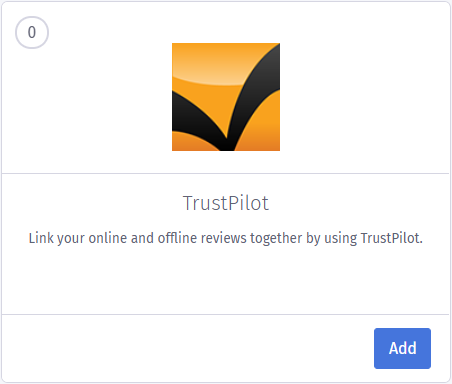Image resolution: width=452 pixels, height=384 pixels.
Task: Click the description about linking reviews
Action: coord(226,238)
